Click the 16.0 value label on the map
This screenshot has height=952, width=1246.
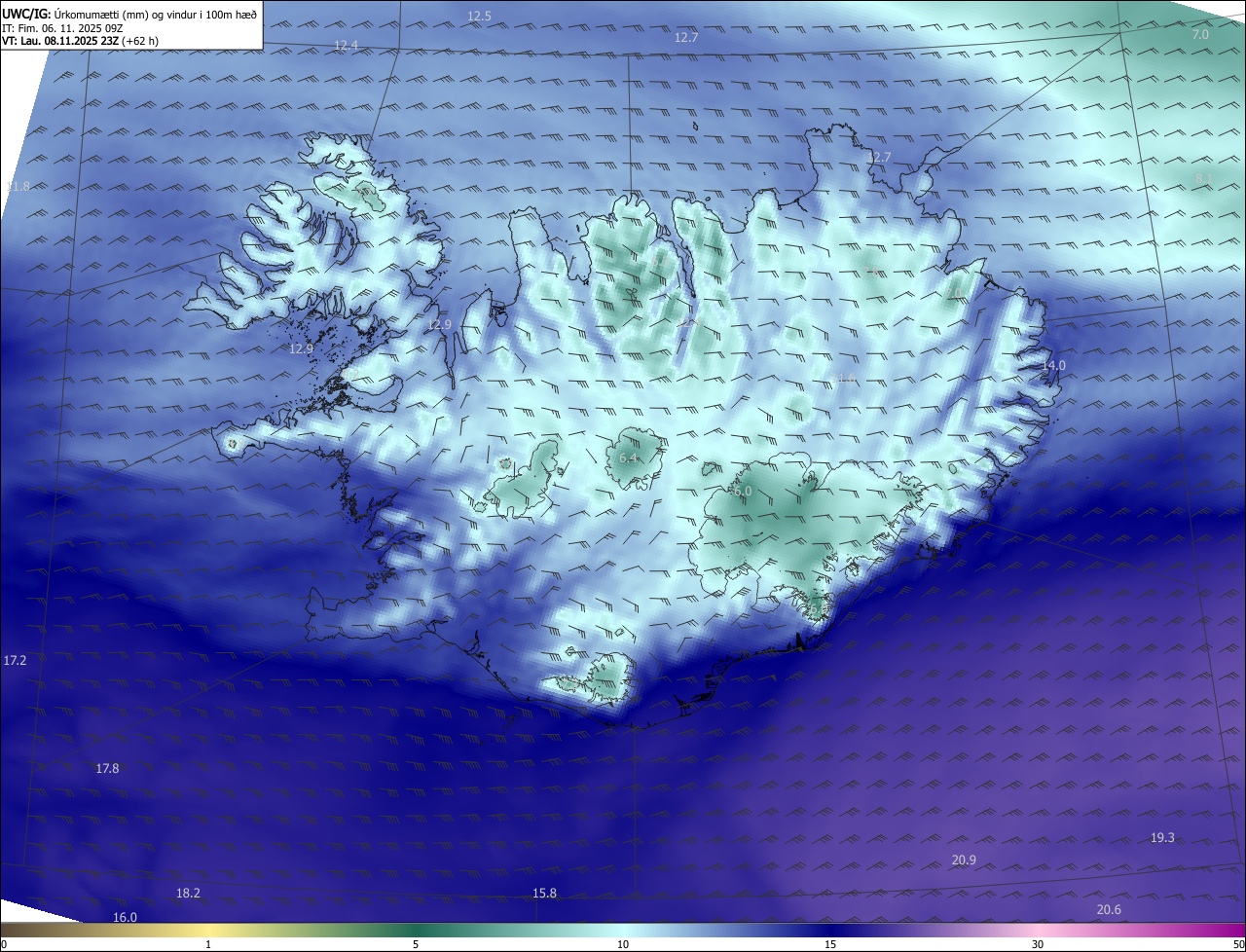[x=125, y=918]
